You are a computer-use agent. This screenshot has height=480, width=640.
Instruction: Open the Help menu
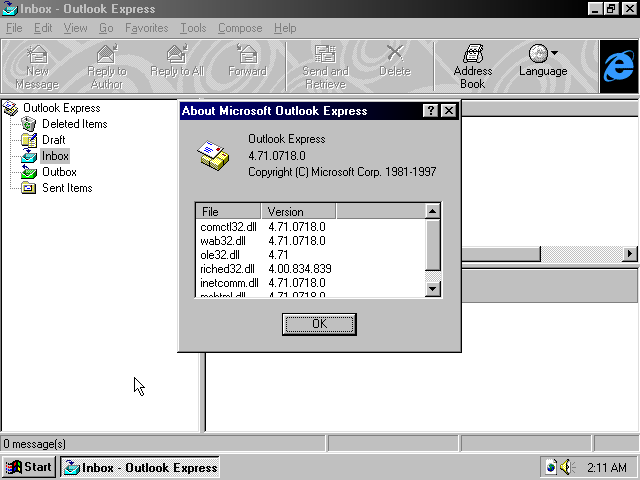(285, 28)
